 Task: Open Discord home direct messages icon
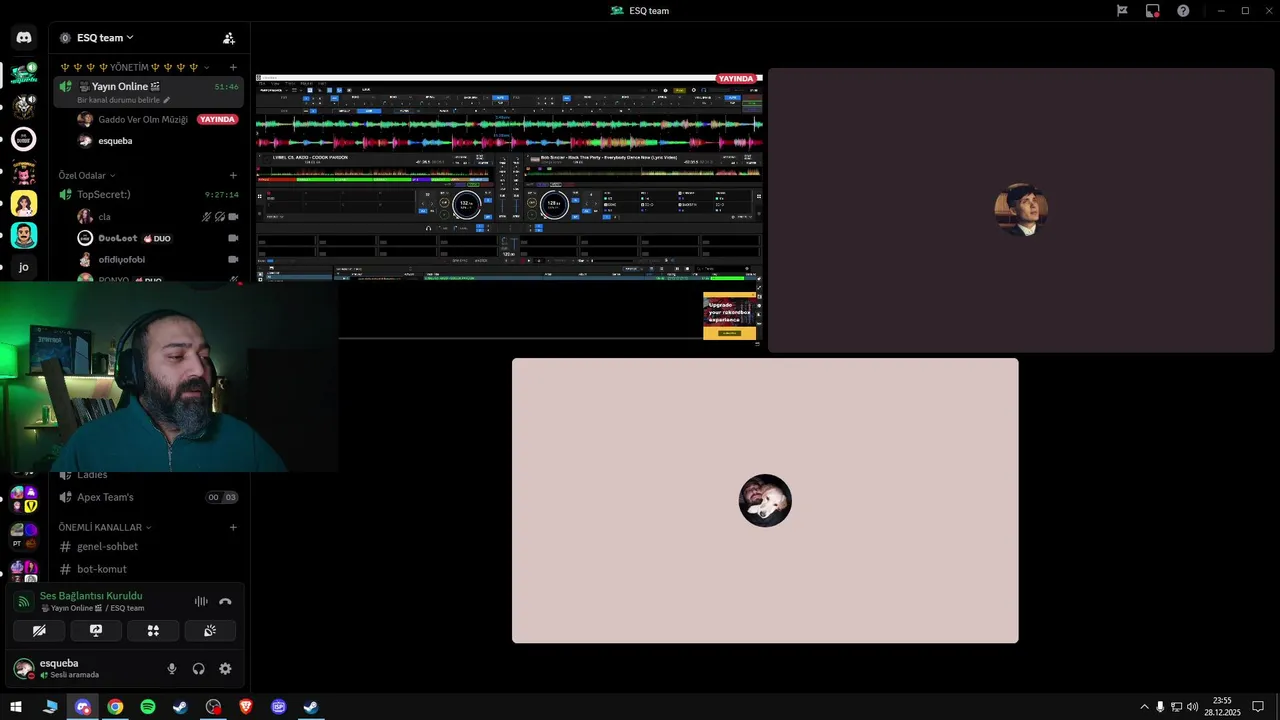pos(24,38)
